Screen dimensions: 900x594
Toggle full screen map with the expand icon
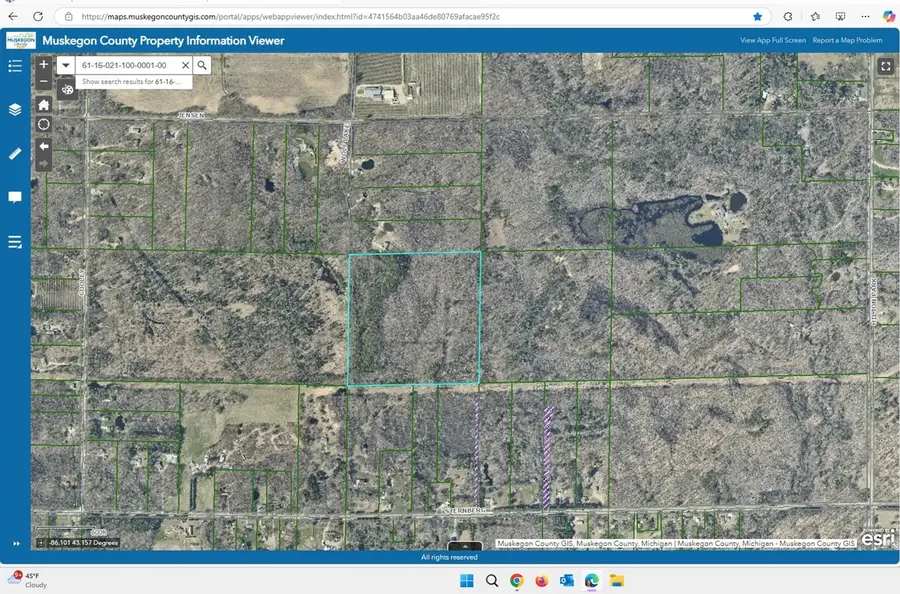[x=886, y=66]
